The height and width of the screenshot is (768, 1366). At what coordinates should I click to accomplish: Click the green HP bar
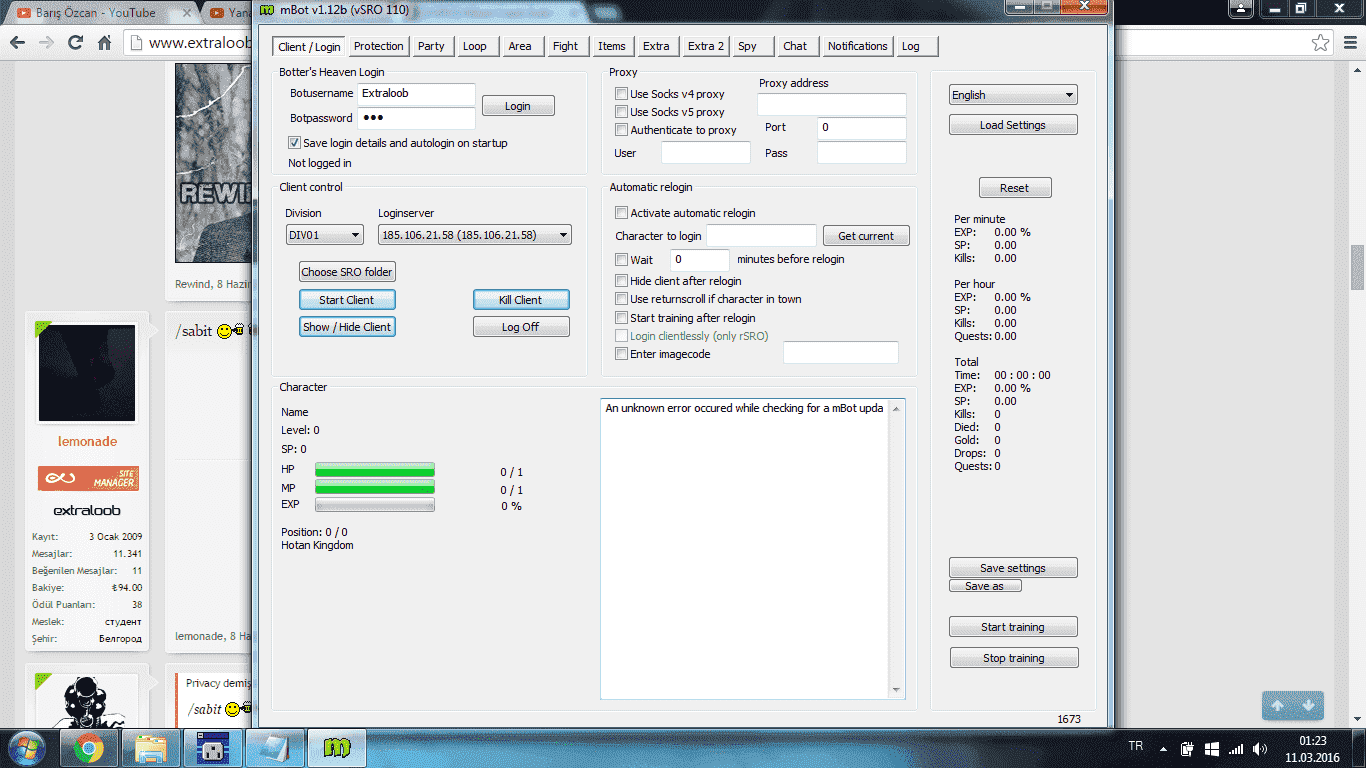tap(375, 470)
